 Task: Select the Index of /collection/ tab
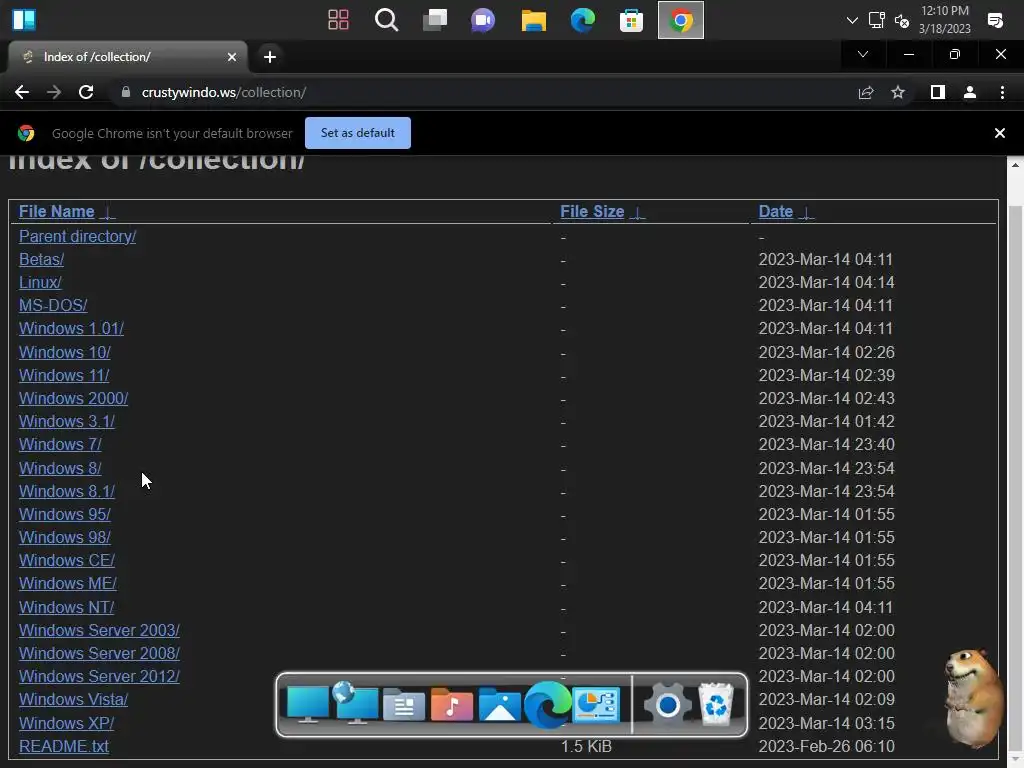coord(128,57)
